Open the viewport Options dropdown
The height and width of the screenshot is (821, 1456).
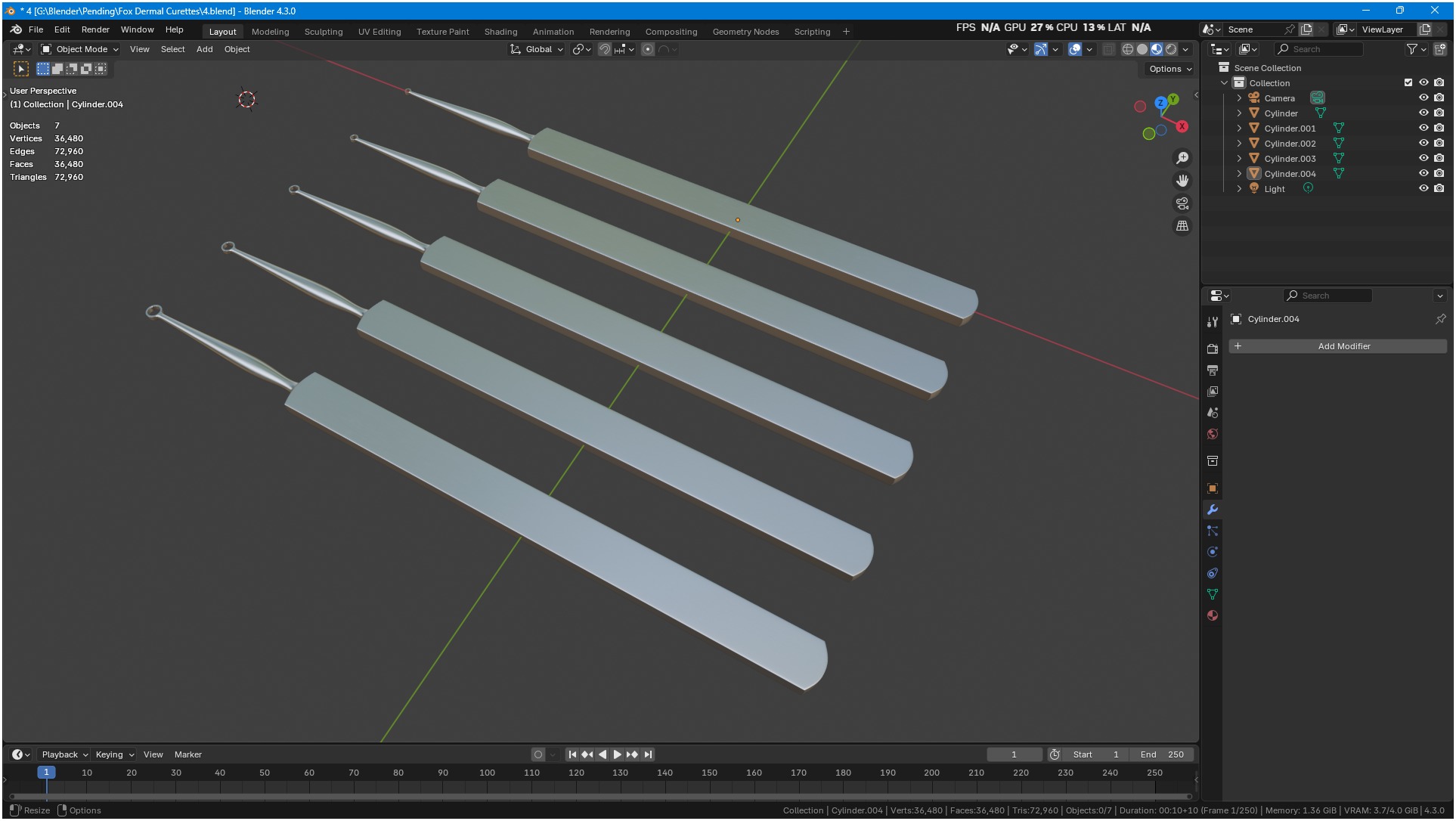(x=1169, y=69)
